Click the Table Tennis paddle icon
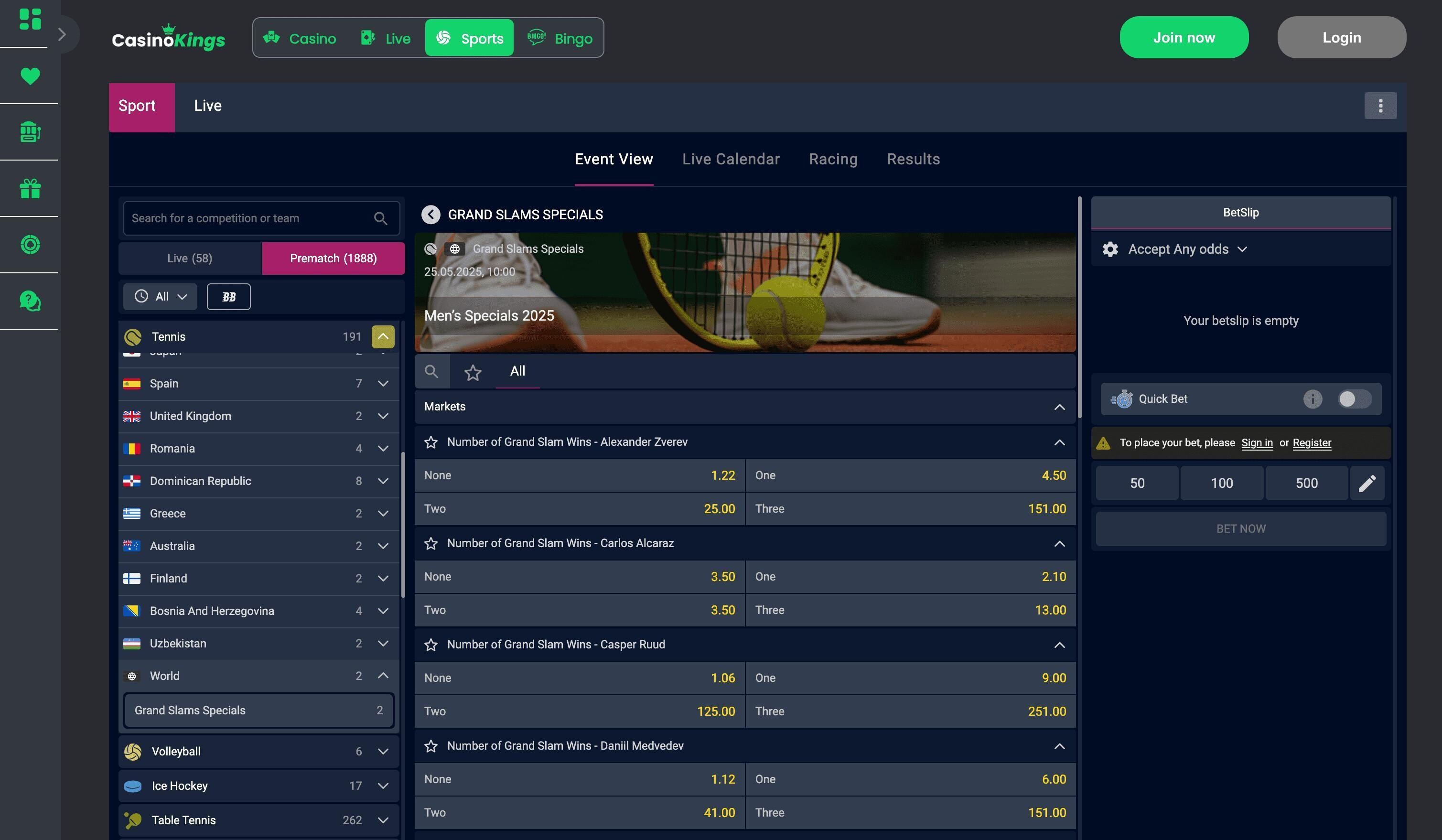 [133, 820]
